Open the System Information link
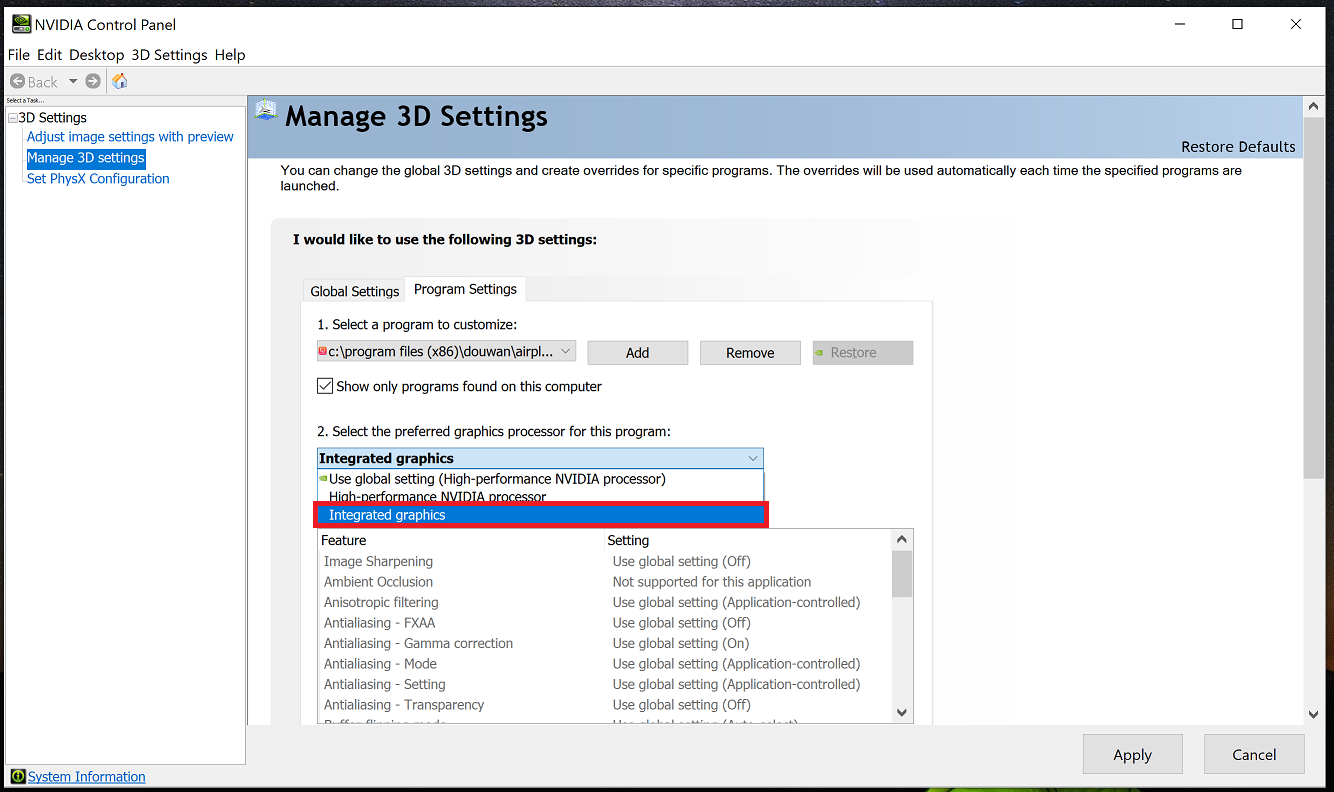 coord(86,776)
